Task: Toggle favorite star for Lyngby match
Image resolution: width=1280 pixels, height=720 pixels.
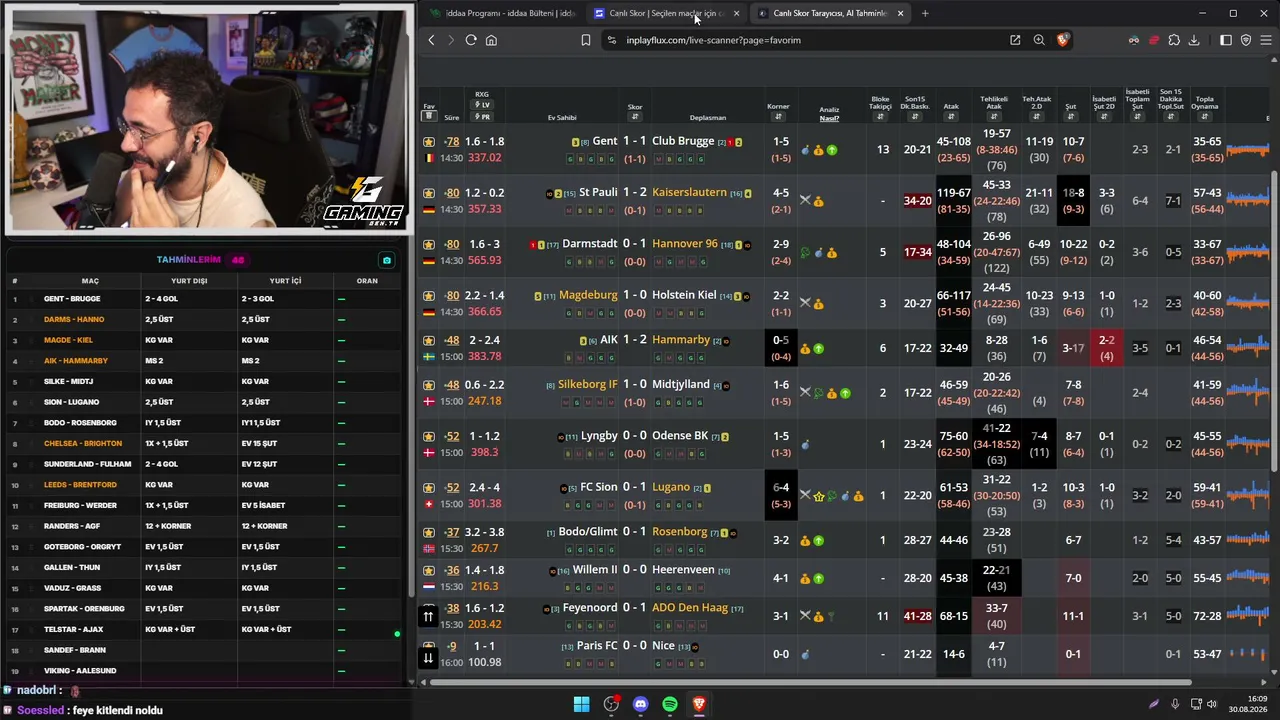Action: (429, 436)
